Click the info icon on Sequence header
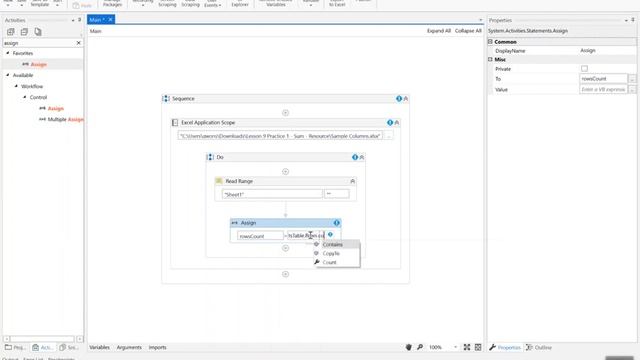This screenshot has height=360, width=640. pos(399,98)
